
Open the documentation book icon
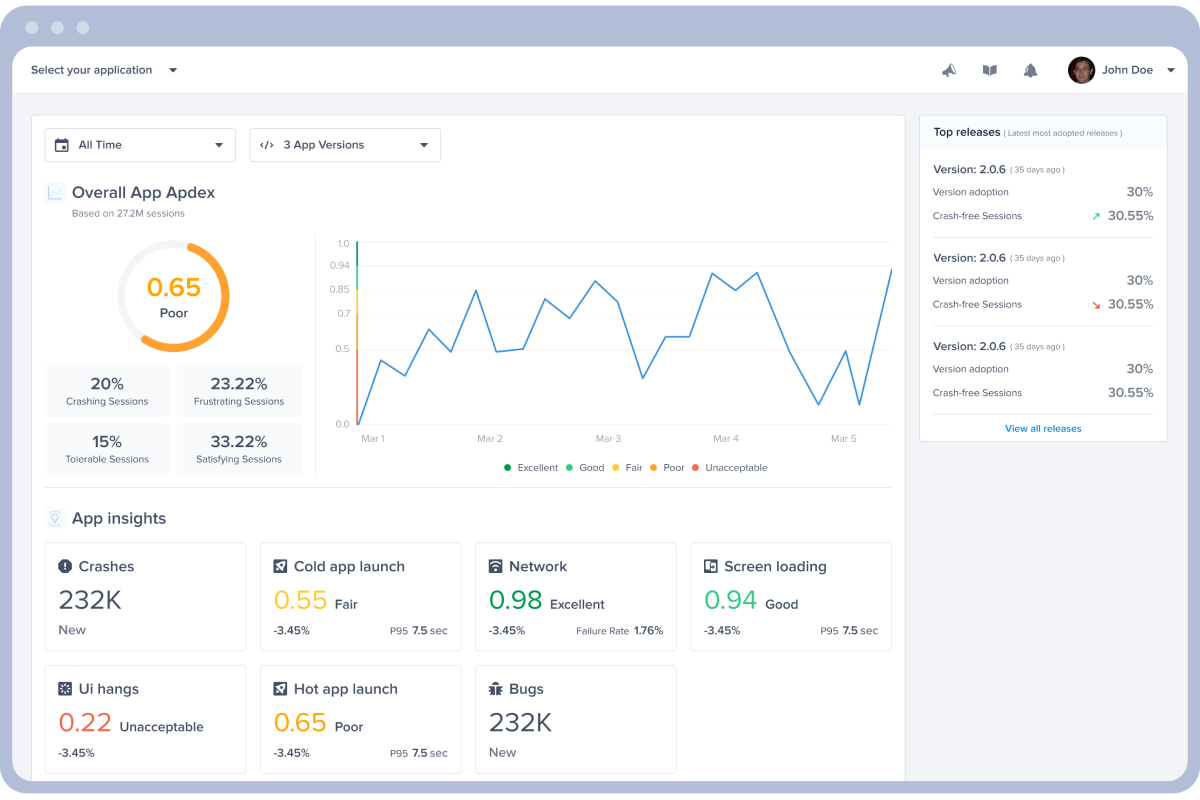[x=989, y=70]
